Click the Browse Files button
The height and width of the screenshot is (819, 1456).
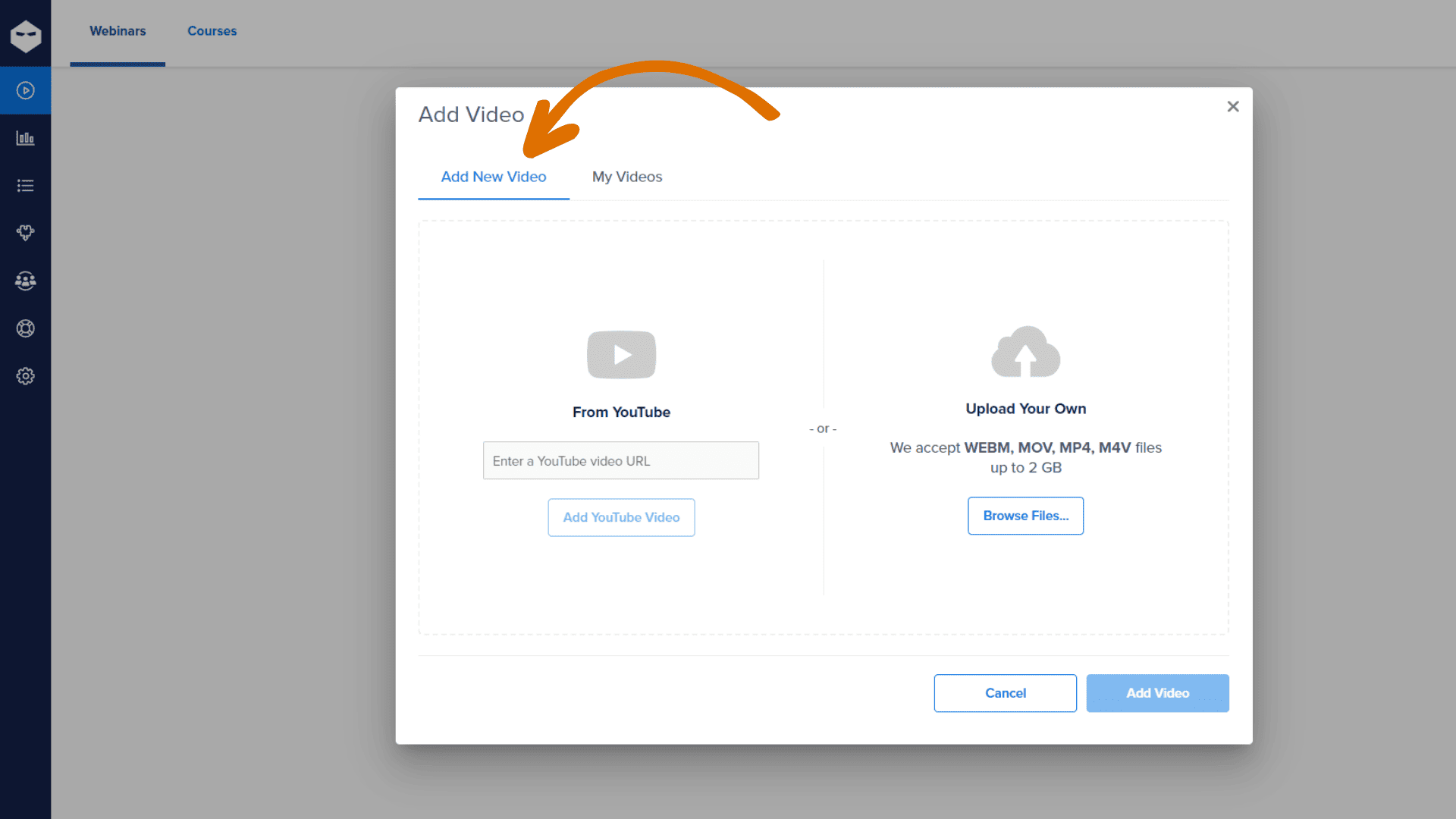point(1025,516)
